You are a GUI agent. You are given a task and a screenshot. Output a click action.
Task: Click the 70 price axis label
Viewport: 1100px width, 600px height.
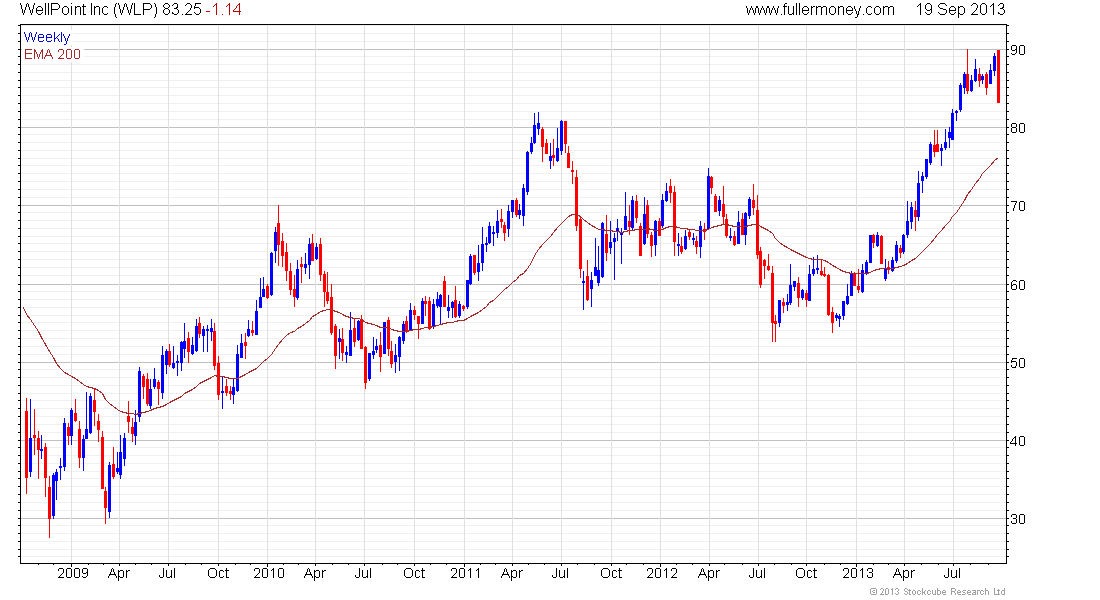tap(1017, 206)
